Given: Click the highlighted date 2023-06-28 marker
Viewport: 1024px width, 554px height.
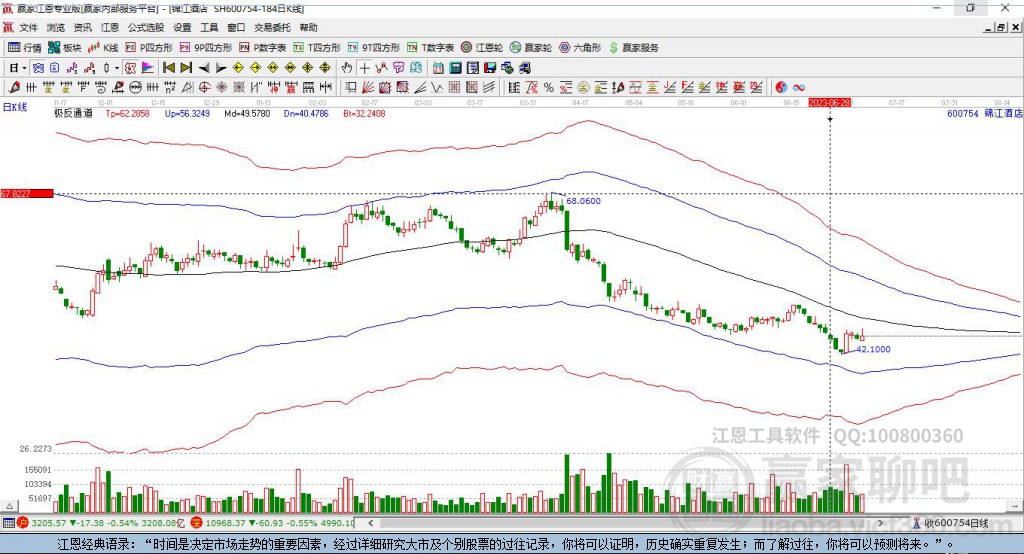Looking at the screenshot, I should 829,103.
